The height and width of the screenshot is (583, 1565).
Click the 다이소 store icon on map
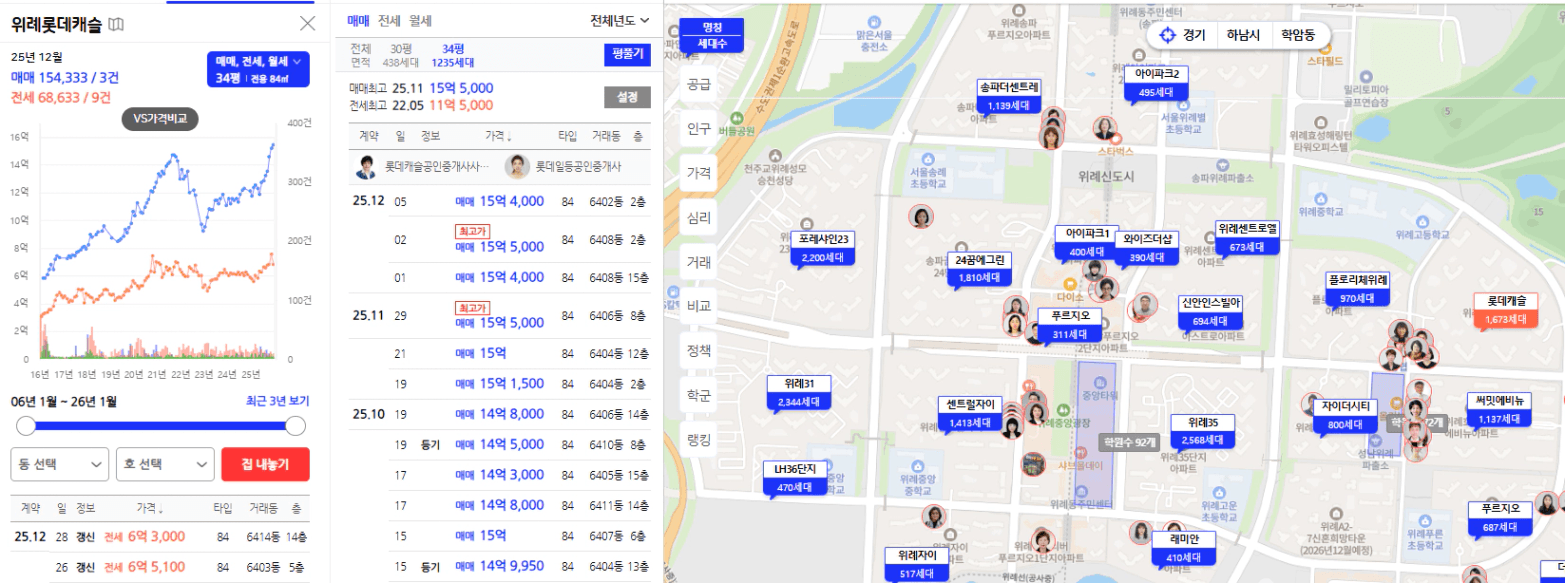tap(1068, 281)
